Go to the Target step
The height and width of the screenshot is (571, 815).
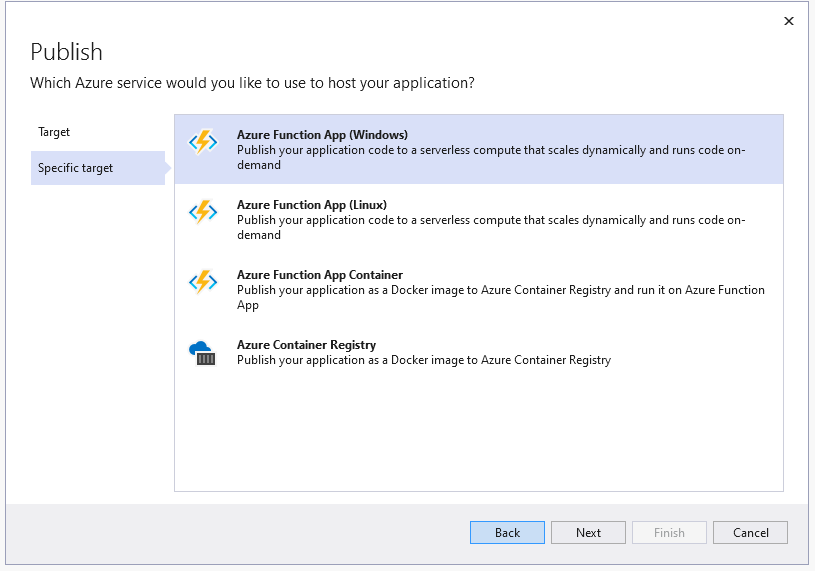(x=54, y=132)
